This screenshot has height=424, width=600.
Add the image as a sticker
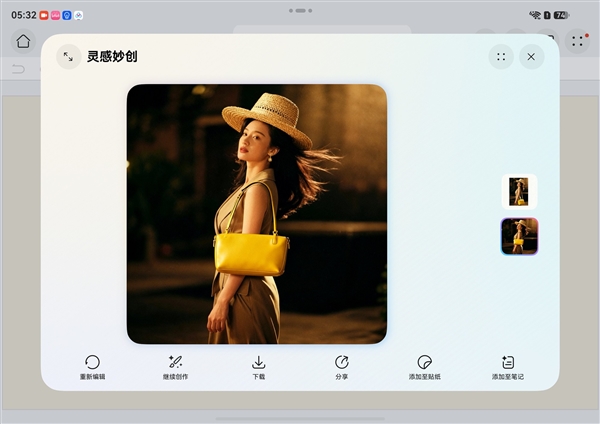click(424, 362)
